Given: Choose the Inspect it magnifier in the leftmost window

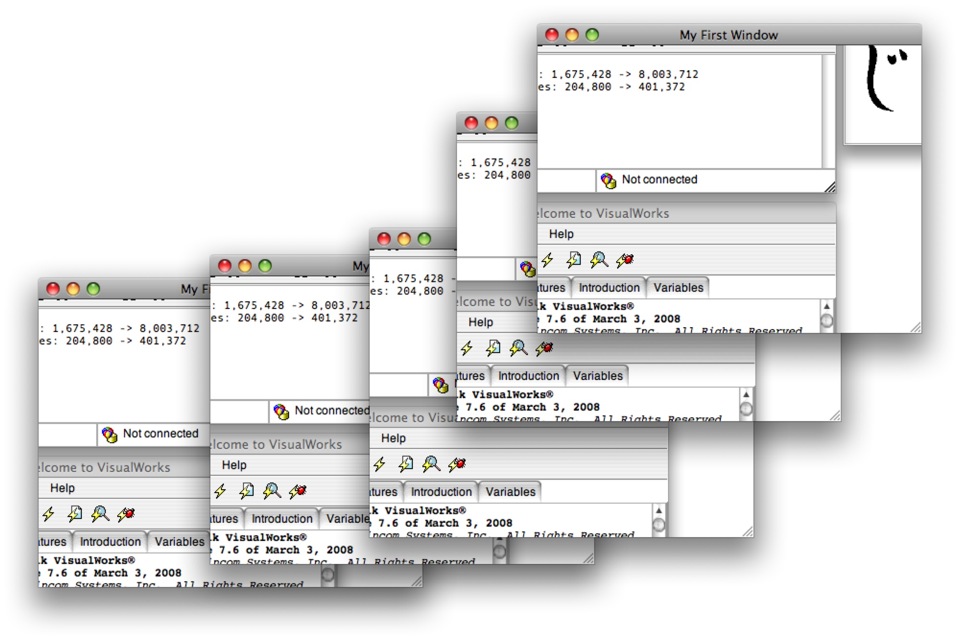Looking at the screenshot, I should coord(100,514).
